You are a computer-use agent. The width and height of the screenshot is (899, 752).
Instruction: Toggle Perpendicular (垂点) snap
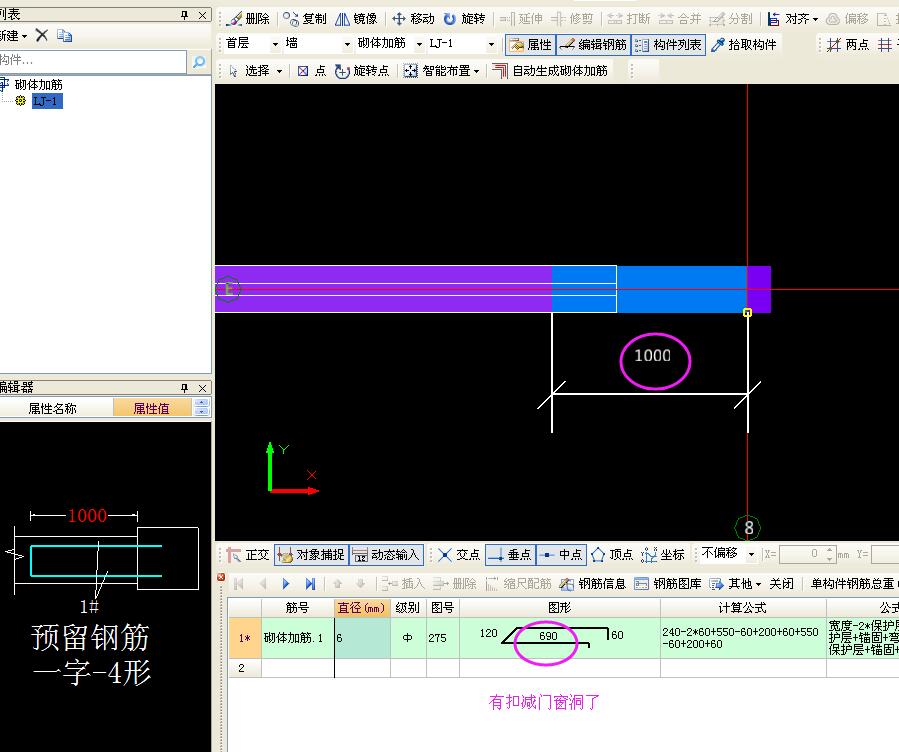pyautogui.click(x=510, y=554)
